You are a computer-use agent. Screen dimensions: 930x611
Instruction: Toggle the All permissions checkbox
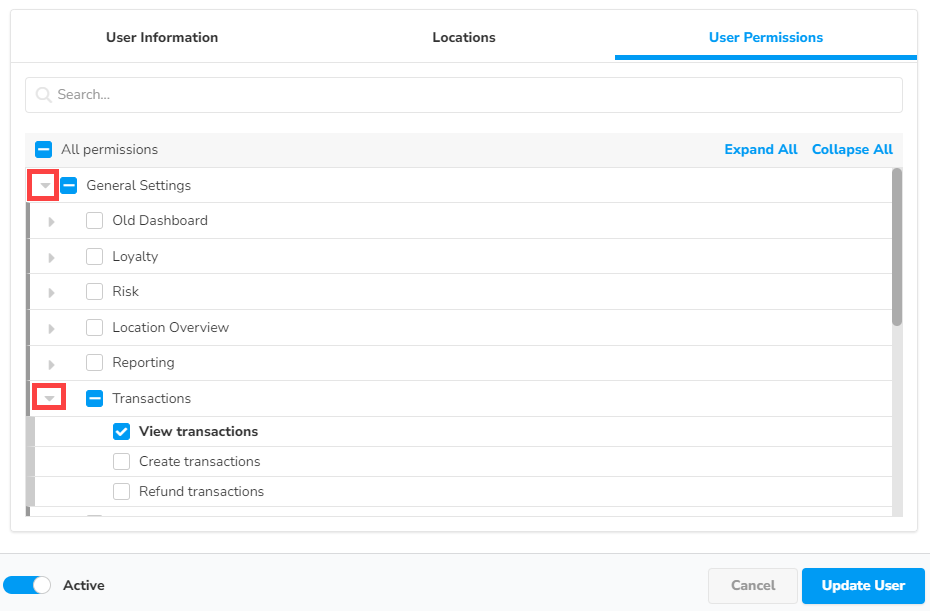coord(43,150)
